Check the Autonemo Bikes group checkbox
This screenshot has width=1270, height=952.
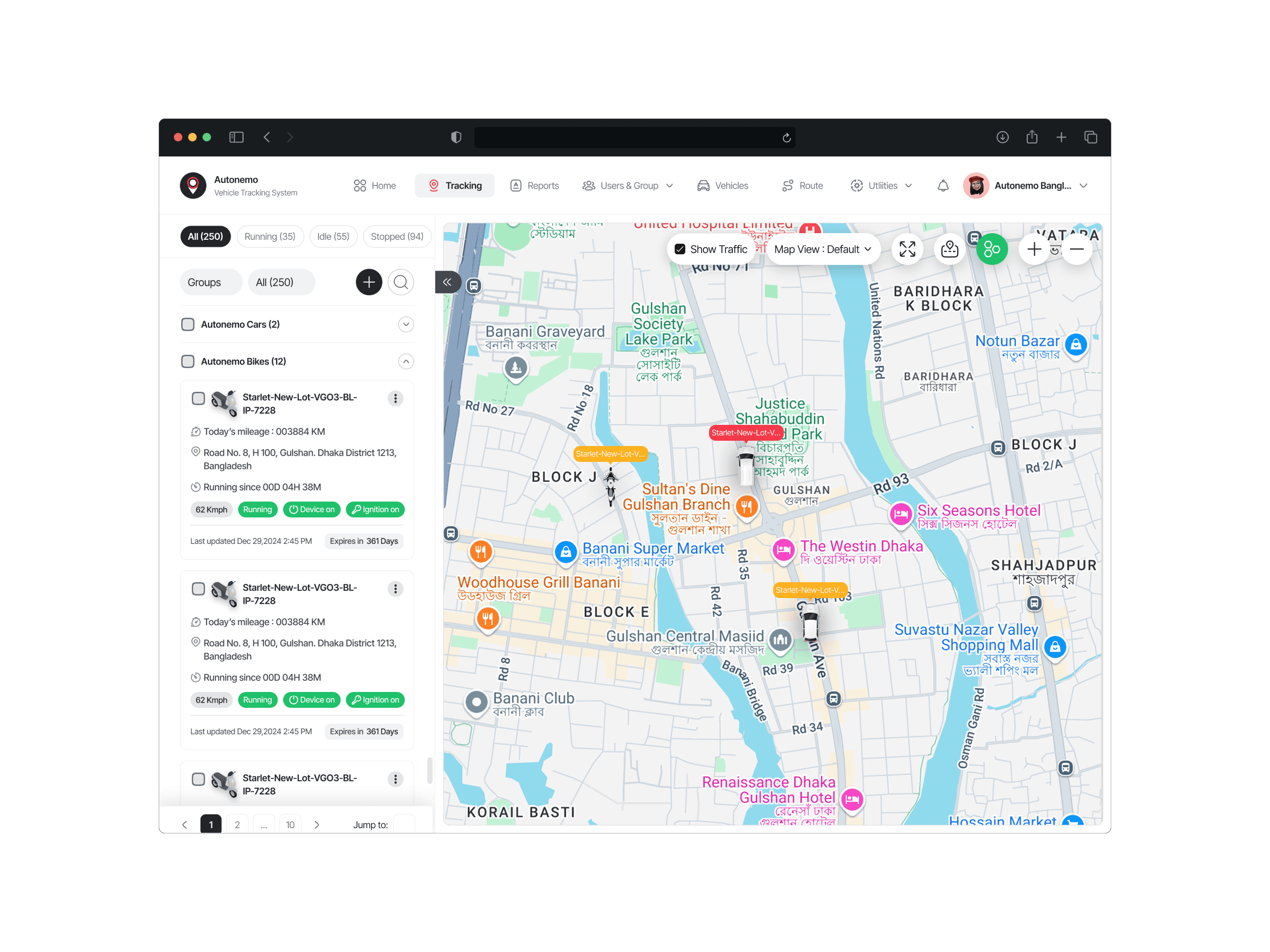click(188, 361)
